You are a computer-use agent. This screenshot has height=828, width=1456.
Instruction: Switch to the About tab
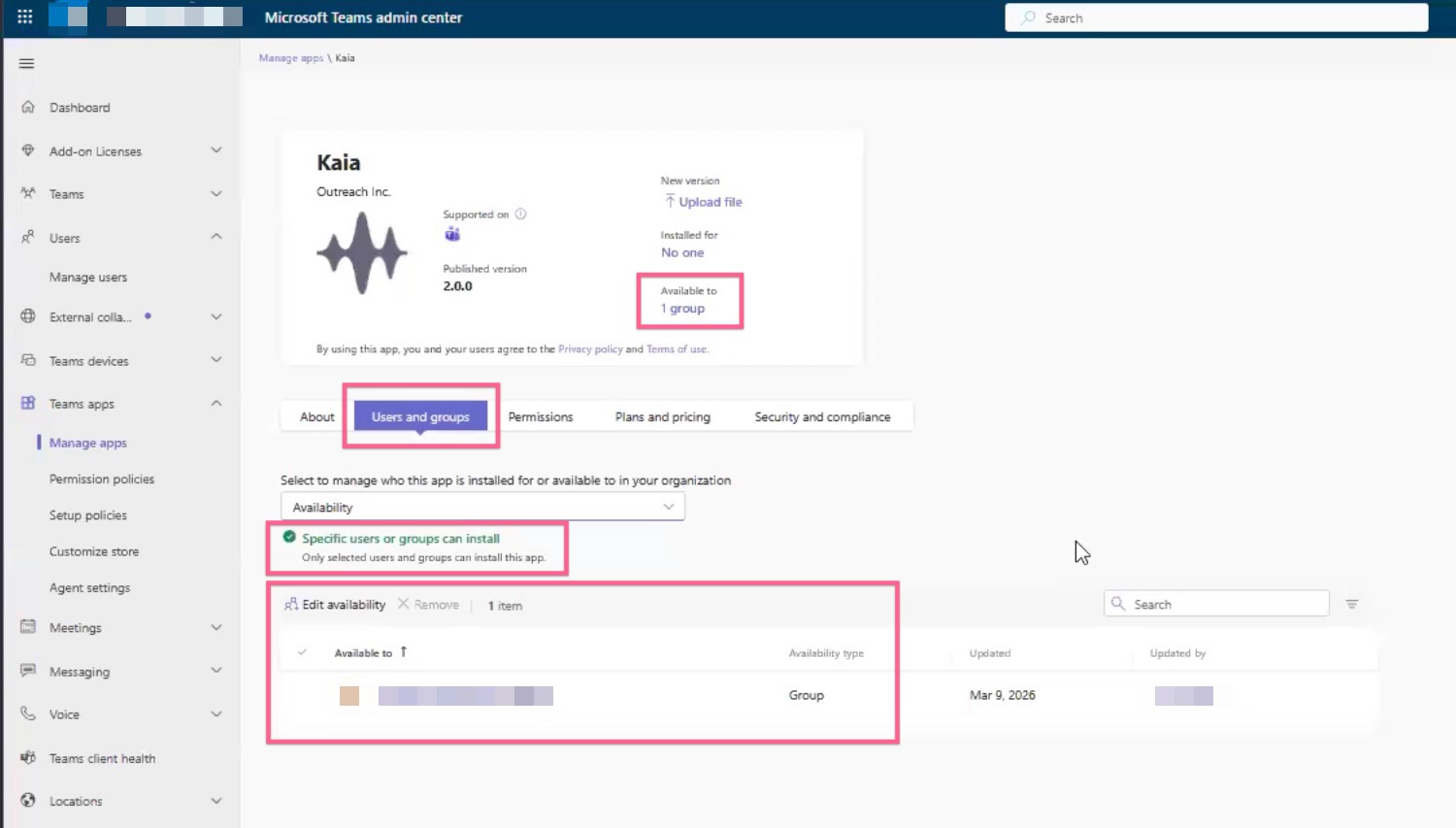pos(317,416)
